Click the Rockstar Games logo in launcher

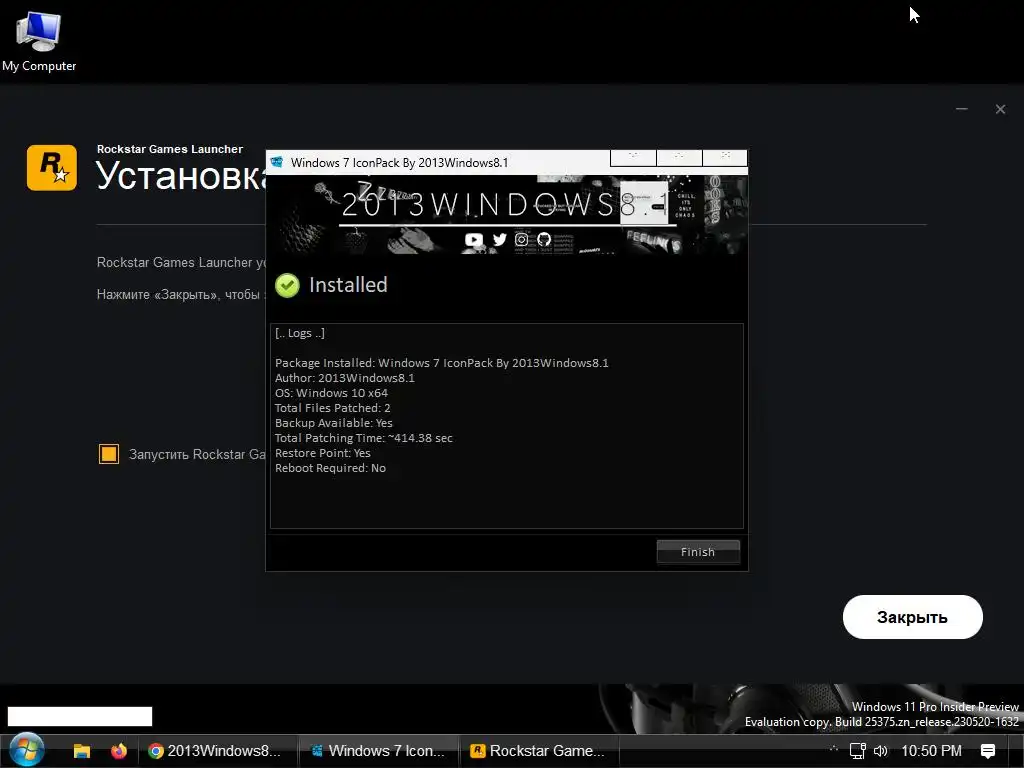coord(52,168)
